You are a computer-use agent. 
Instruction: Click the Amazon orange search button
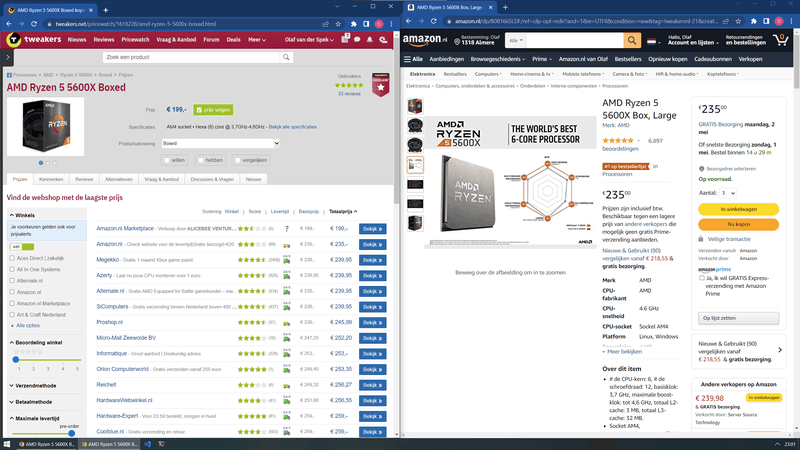coord(632,40)
